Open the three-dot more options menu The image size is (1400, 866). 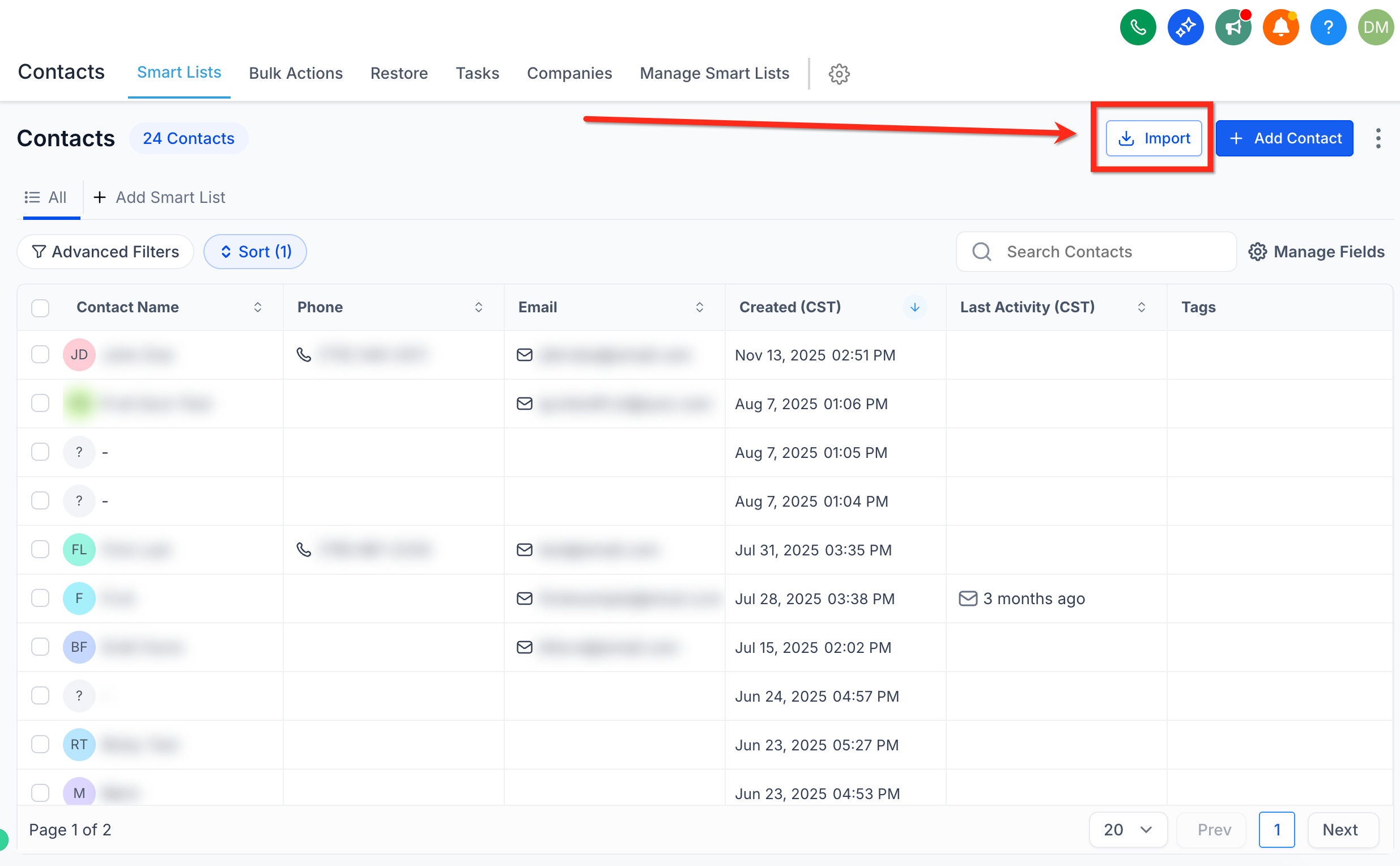coord(1378,138)
